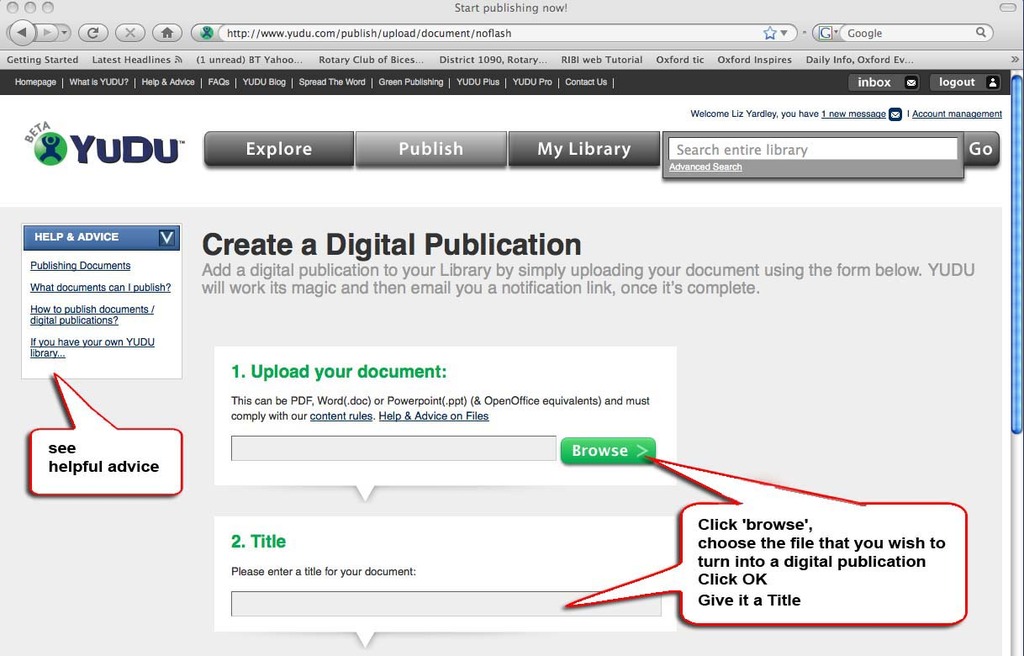Open the 1 new message link
The height and width of the screenshot is (656, 1024).
(x=853, y=114)
